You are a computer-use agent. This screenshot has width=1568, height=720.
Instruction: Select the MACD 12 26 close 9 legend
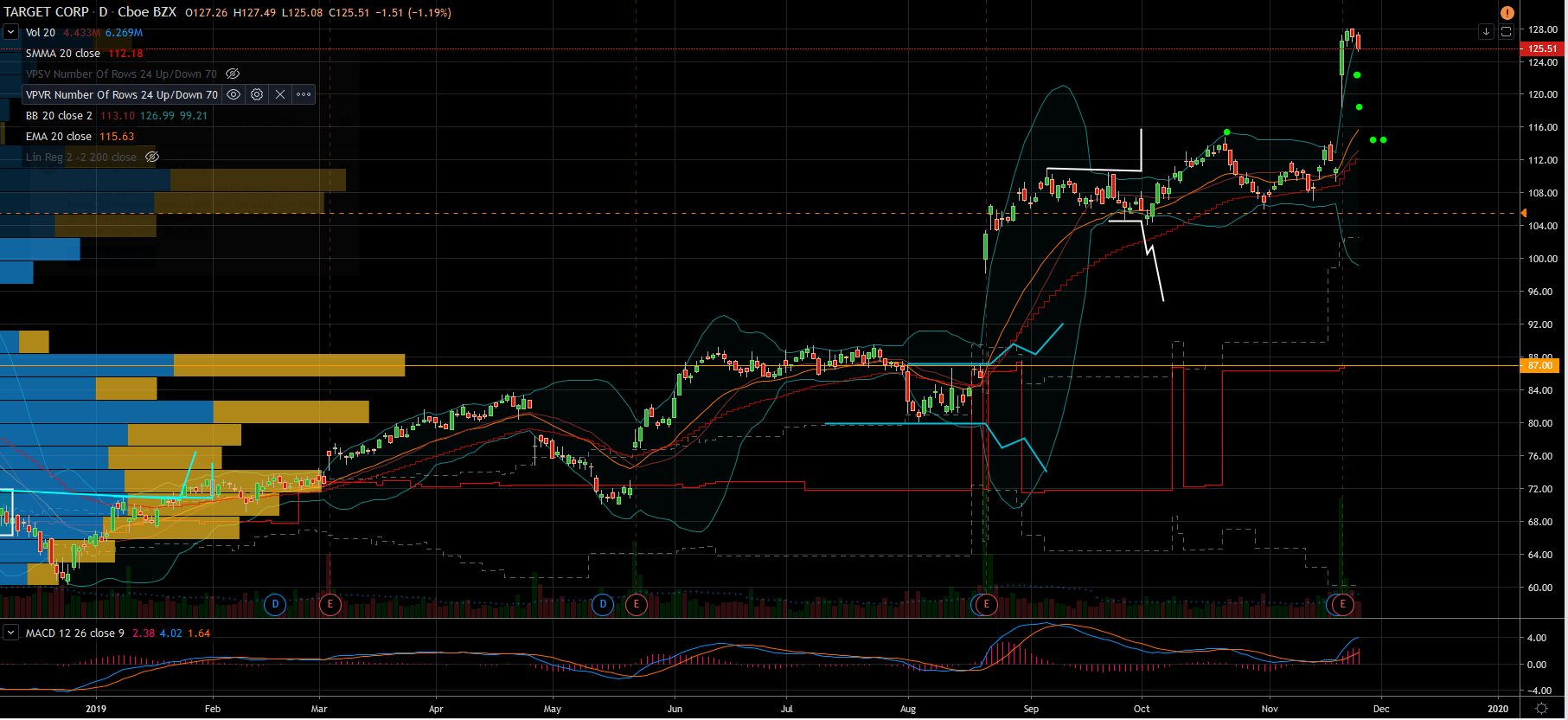tap(75, 633)
